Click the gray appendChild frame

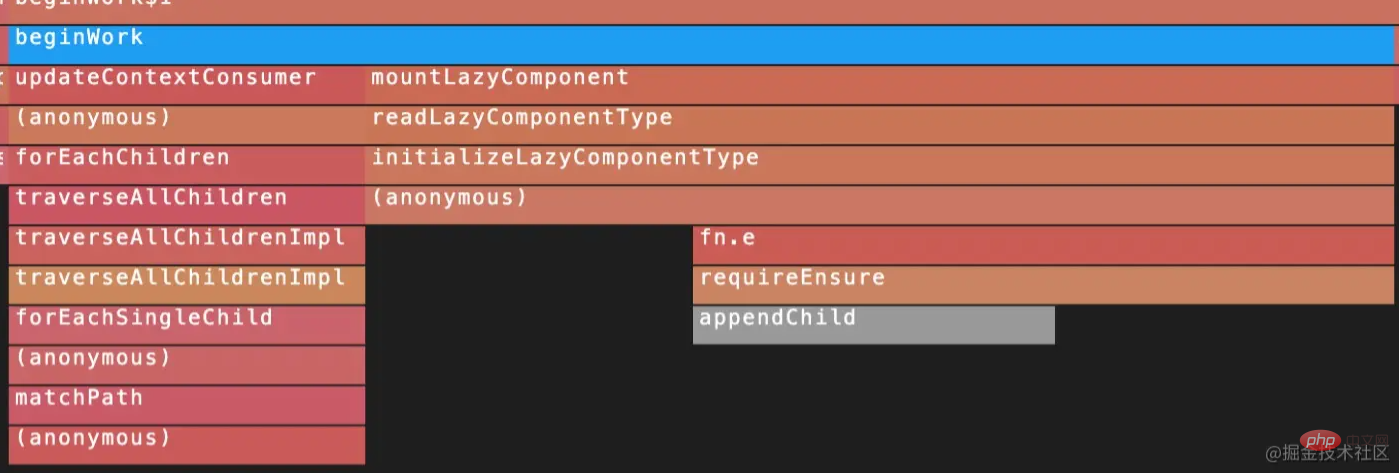873,324
